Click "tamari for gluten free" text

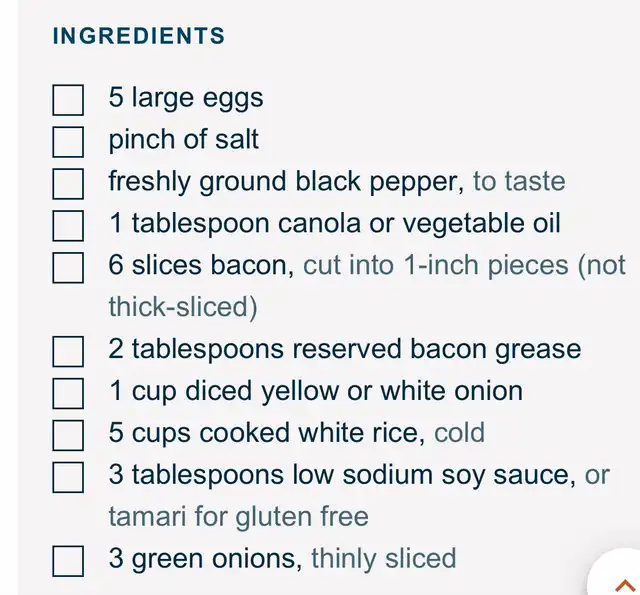click(x=238, y=517)
